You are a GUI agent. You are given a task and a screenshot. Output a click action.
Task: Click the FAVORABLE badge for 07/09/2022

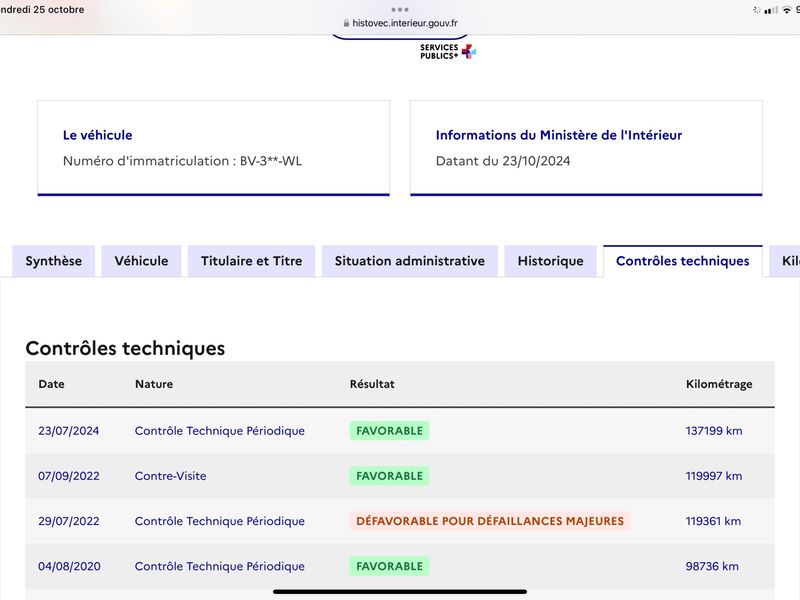(389, 476)
